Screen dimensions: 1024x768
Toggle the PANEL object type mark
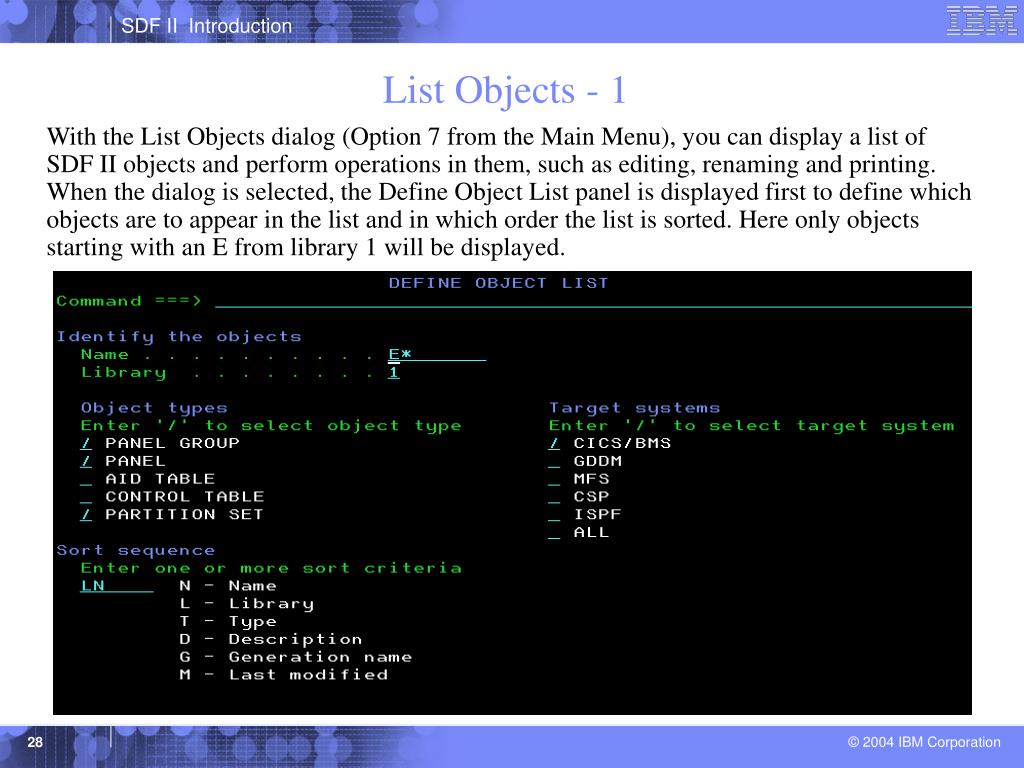[86, 461]
